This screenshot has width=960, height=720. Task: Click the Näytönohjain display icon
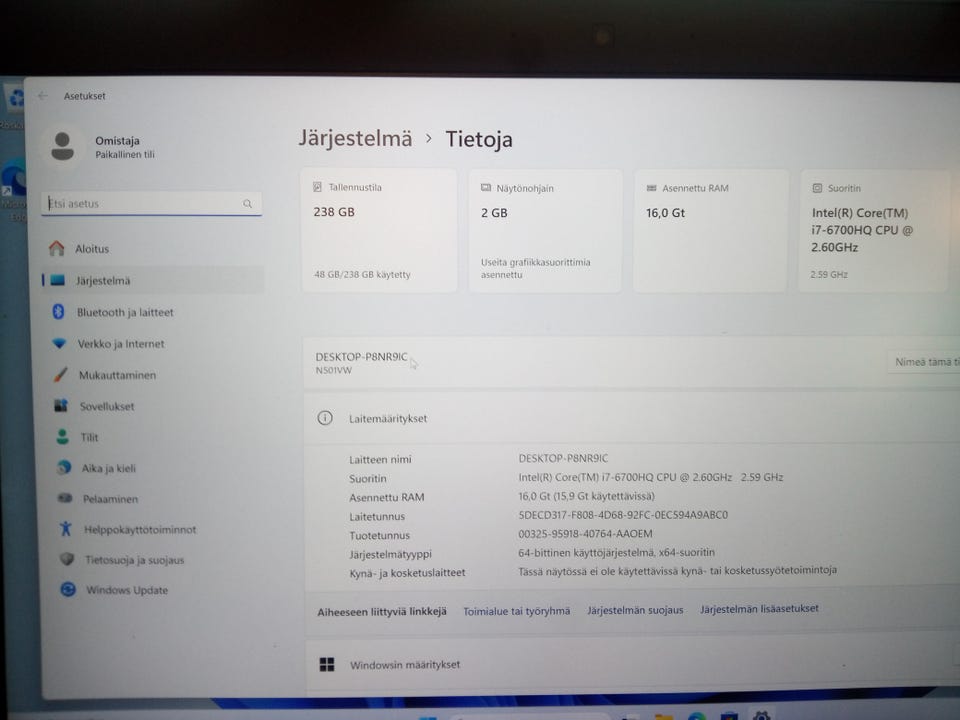486,188
